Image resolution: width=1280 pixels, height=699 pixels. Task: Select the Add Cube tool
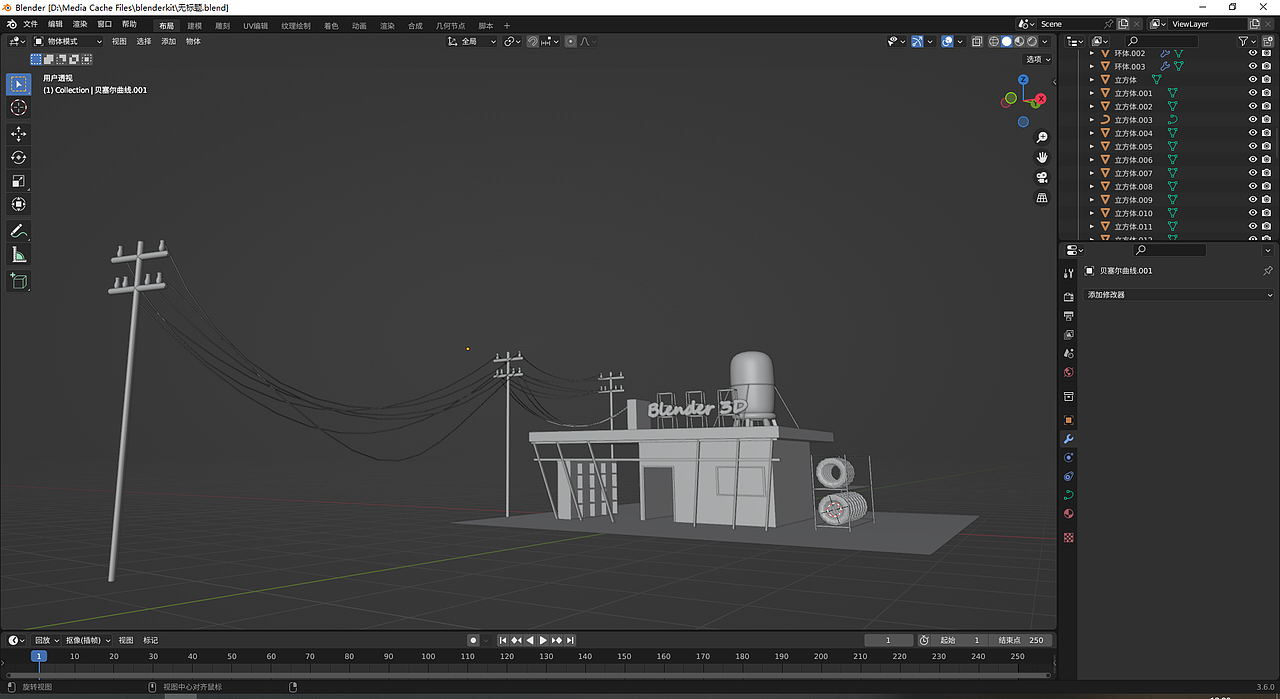(x=18, y=281)
